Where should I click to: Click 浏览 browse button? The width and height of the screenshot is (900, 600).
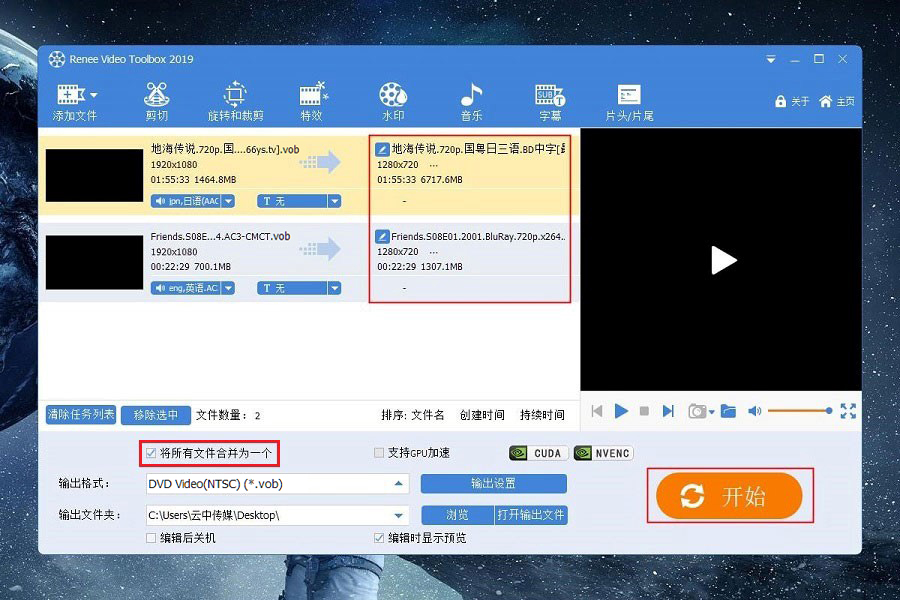click(x=457, y=515)
